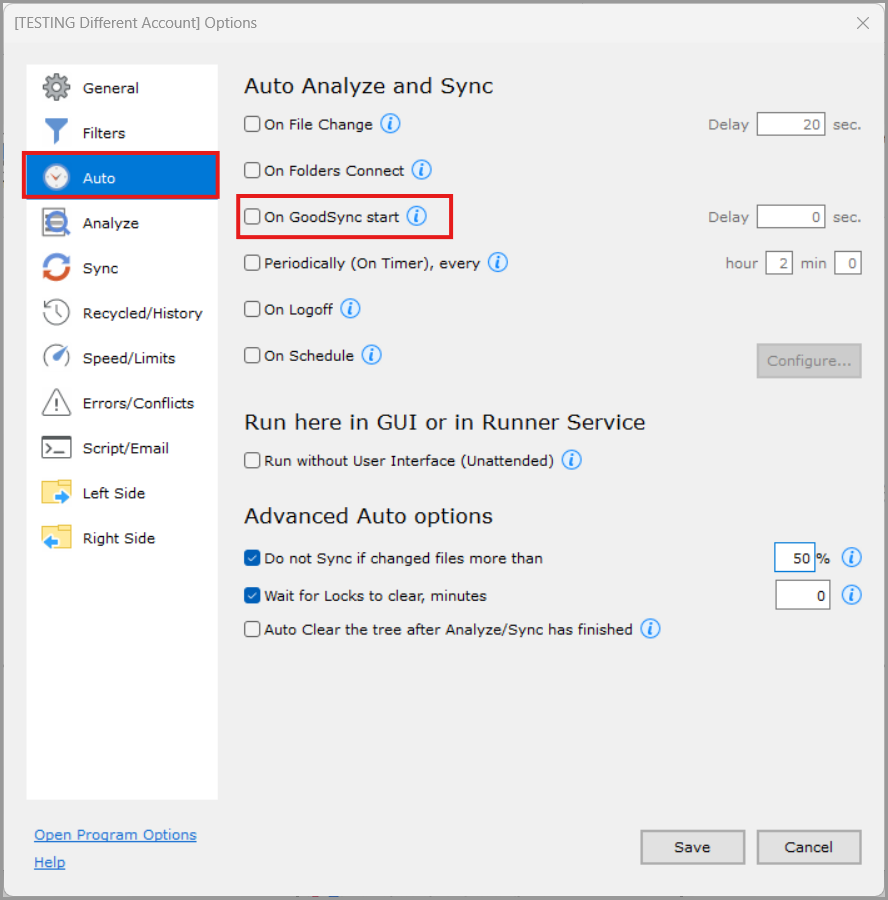Screen dimensions: 888x900
Task: Go to Speed/Limits section
Action: (x=122, y=358)
